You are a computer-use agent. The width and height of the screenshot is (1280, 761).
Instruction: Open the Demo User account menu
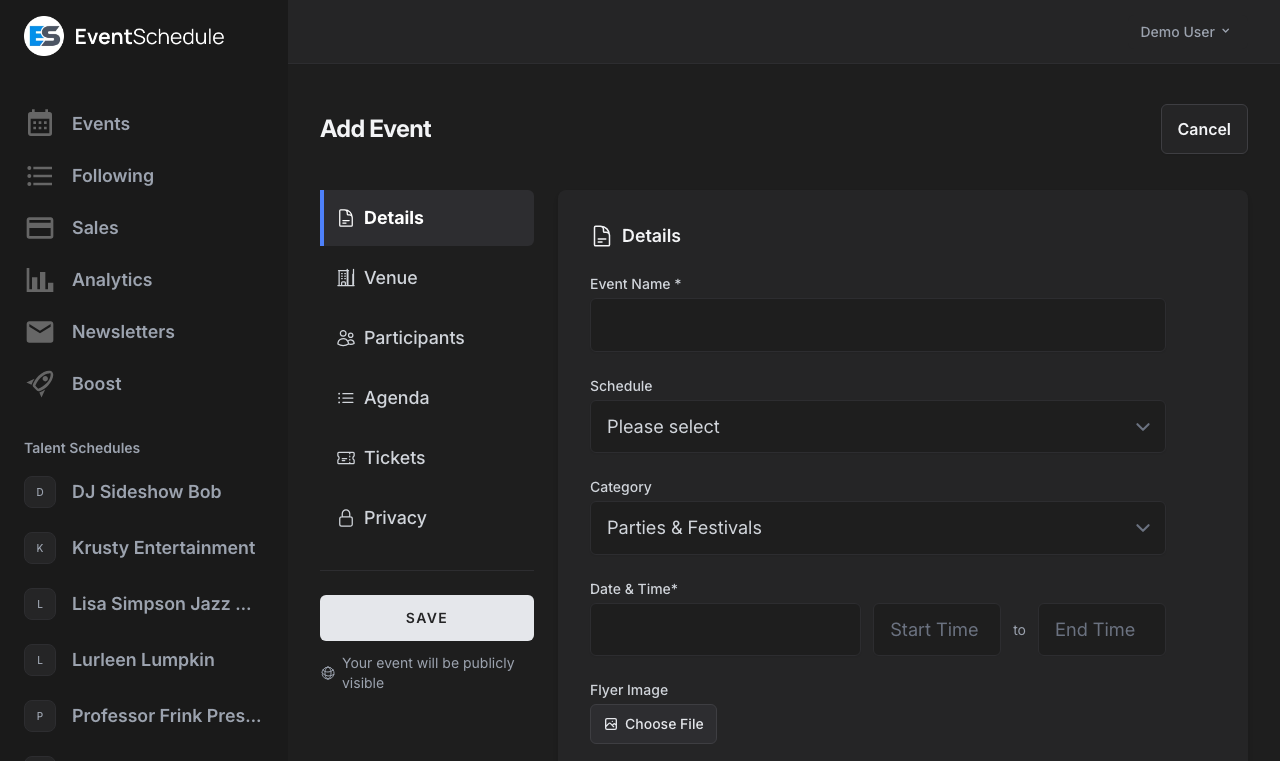click(x=1184, y=31)
